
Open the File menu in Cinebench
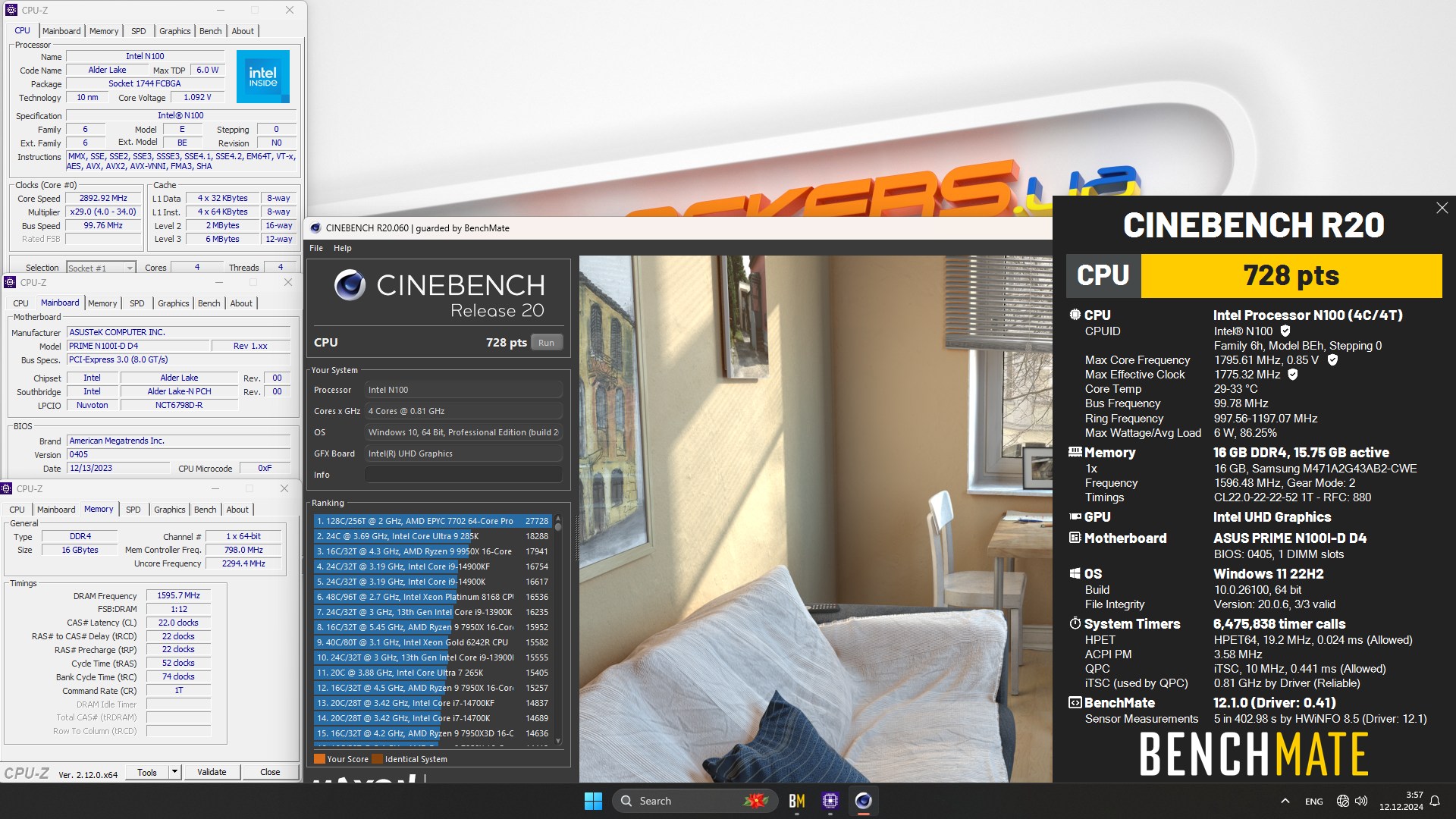(316, 248)
